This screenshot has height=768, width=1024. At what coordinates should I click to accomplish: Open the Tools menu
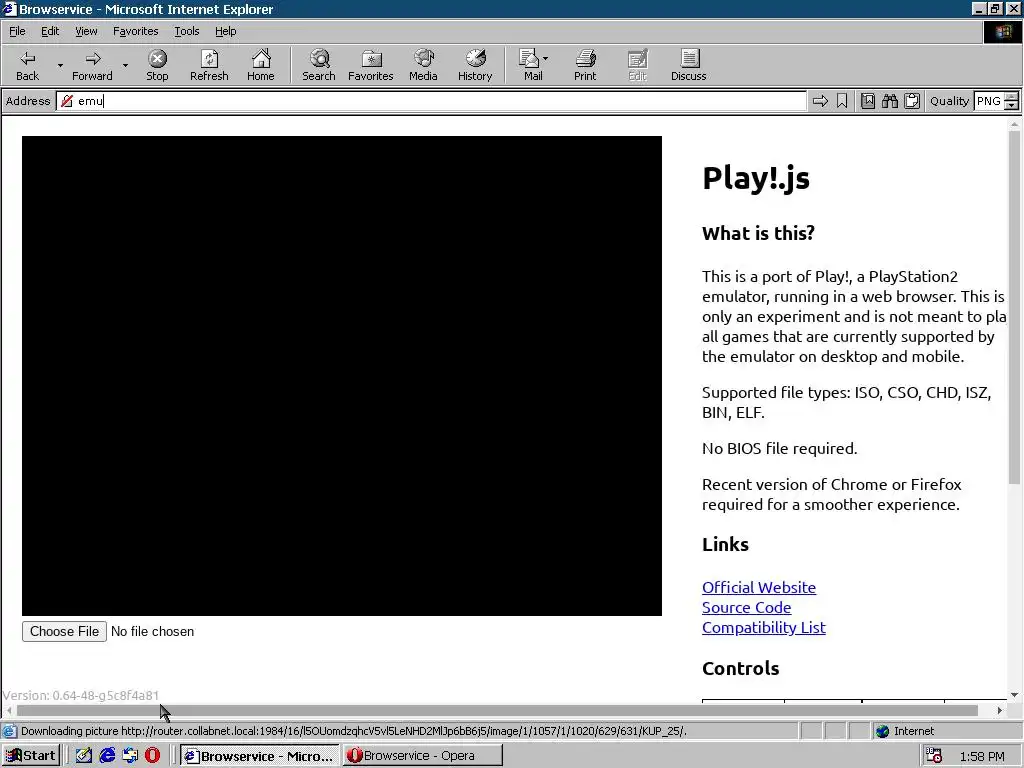click(x=186, y=31)
